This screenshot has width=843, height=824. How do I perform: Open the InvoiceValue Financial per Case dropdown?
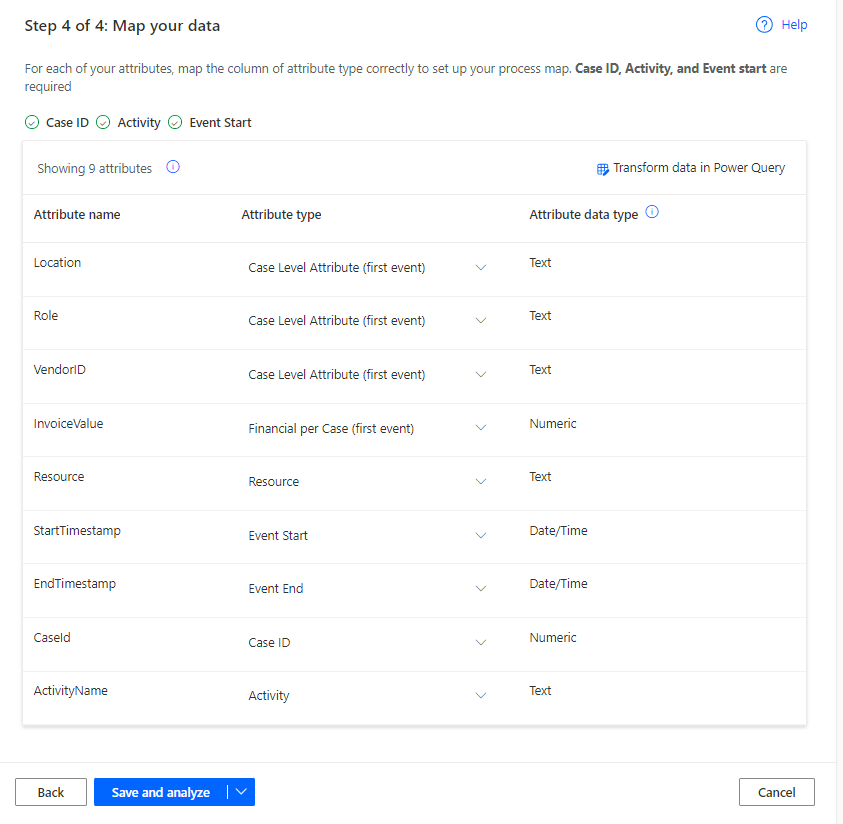(481, 428)
